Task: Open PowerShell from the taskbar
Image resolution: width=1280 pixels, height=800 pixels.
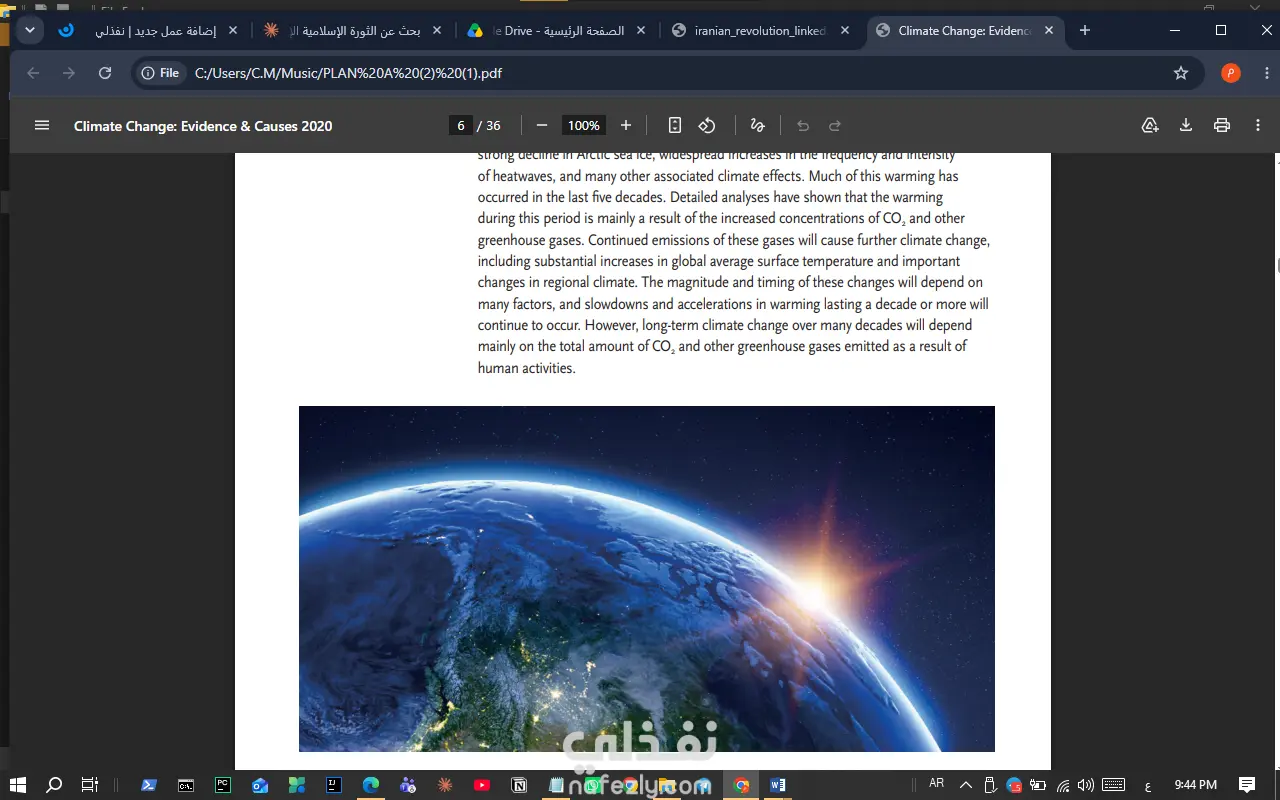Action: pyautogui.click(x=149, y=785)
